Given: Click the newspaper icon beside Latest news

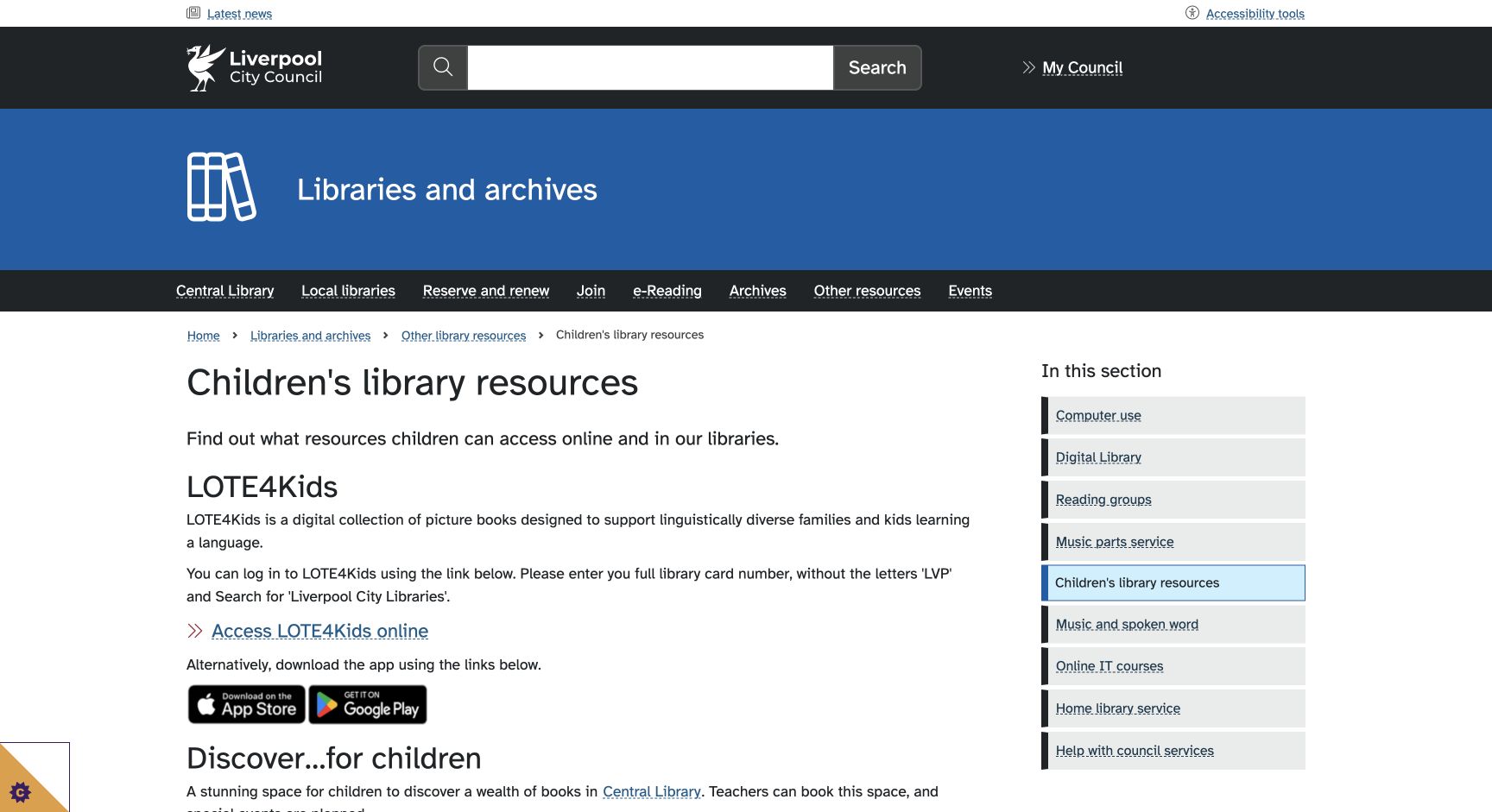Looking at the screenshot, I should pos(193,13).
